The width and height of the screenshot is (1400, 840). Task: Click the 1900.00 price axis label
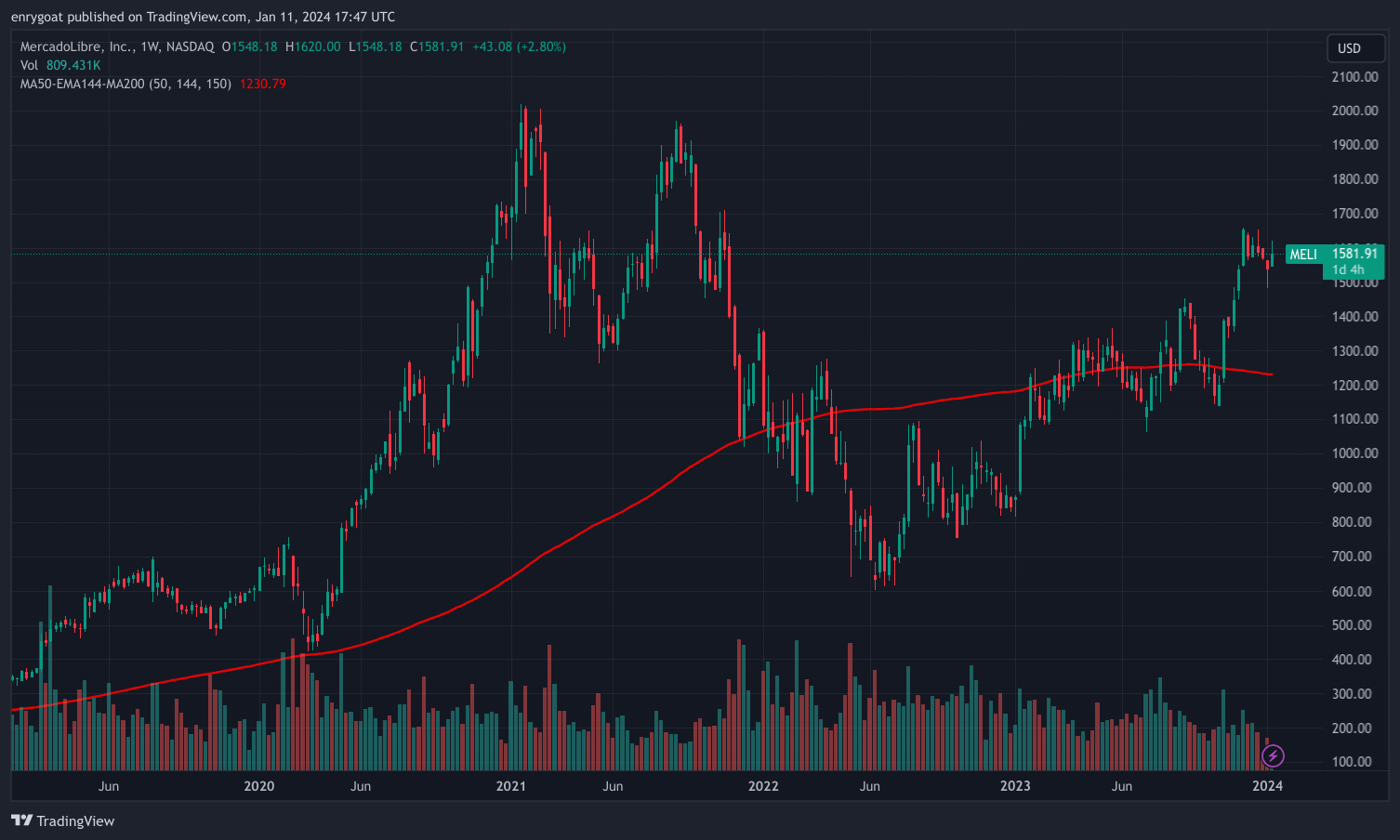pos(1354,145)
